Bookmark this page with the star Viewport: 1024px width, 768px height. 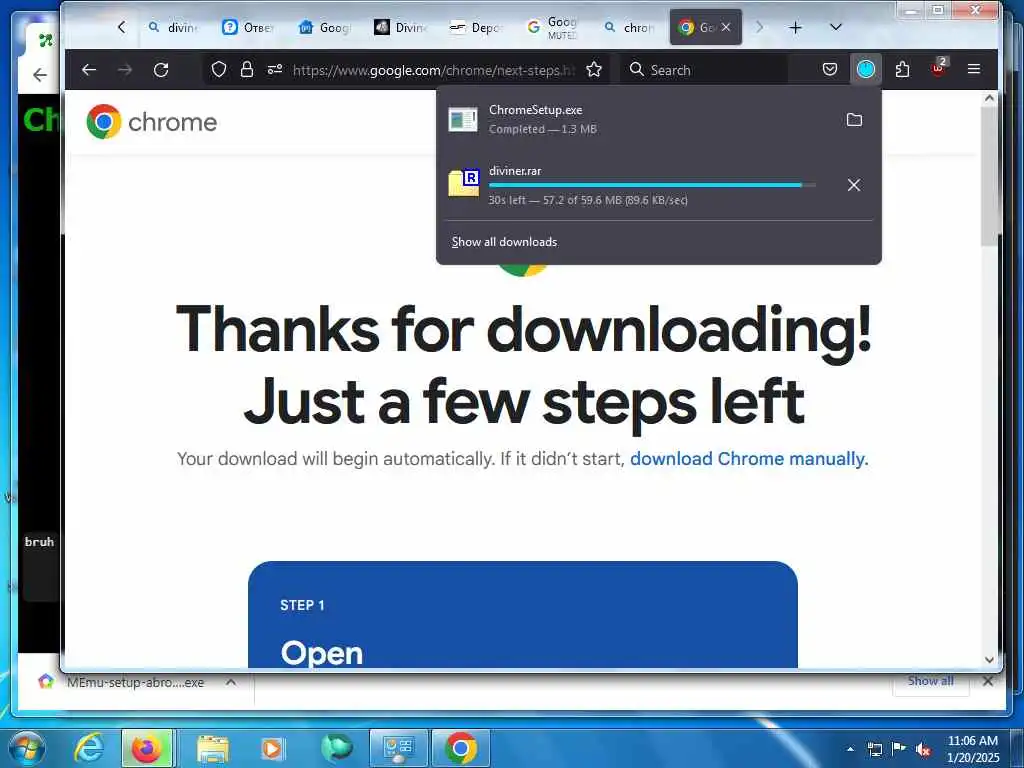coord(594,69)
